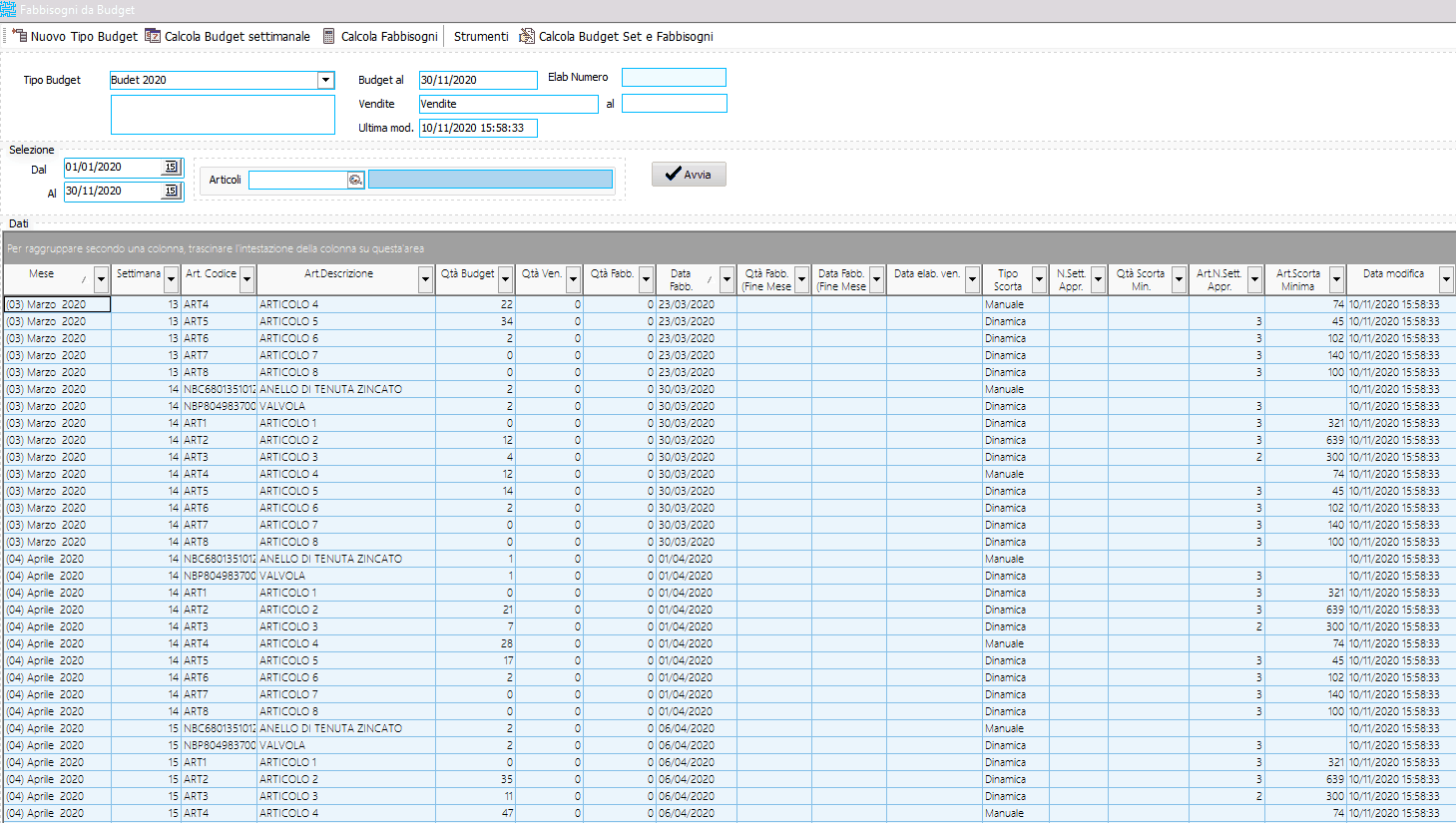Sort by the Mese column header

pos(42,273)
